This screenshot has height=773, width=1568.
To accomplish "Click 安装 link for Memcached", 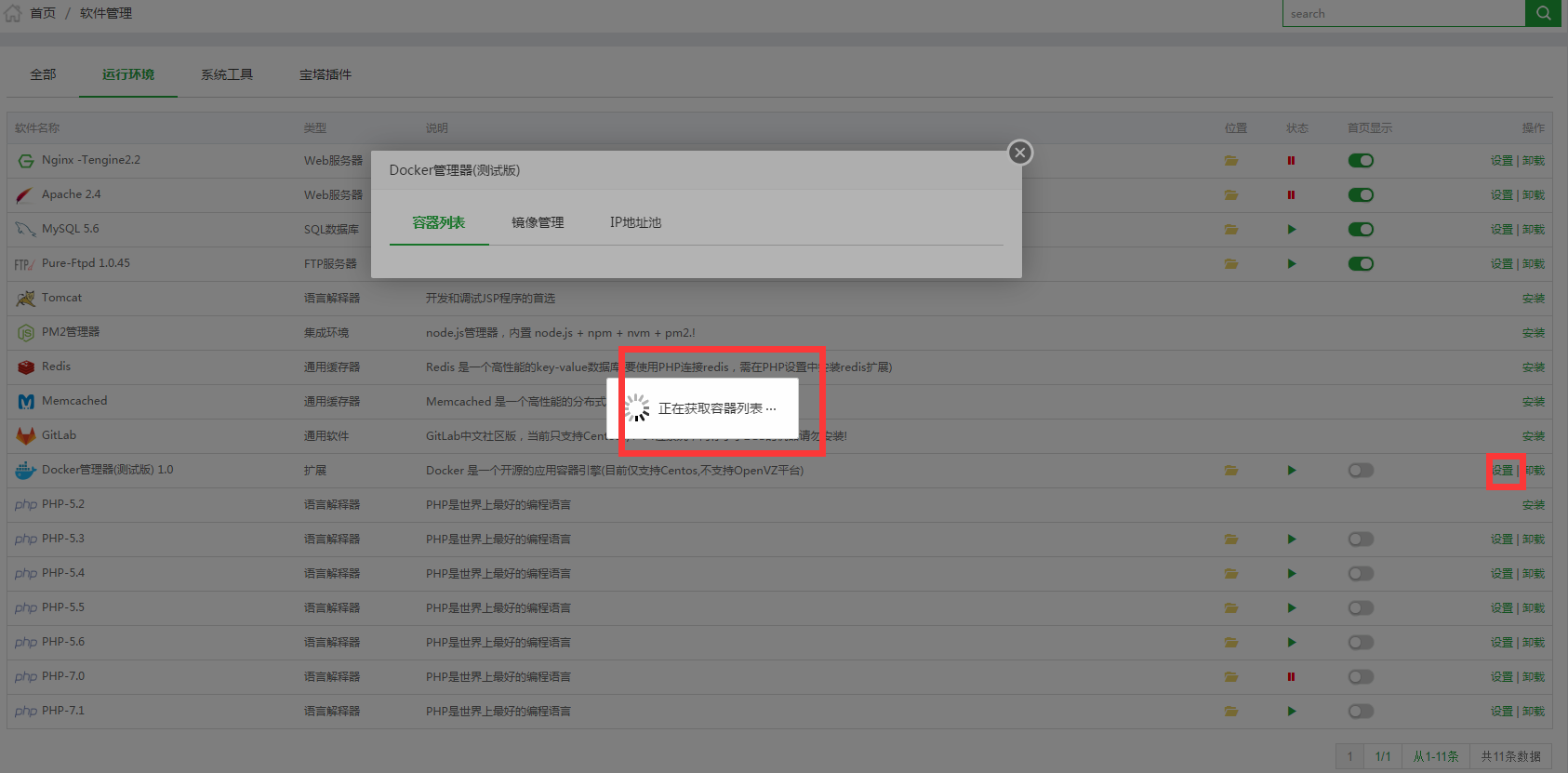I will coord(1534,402).
